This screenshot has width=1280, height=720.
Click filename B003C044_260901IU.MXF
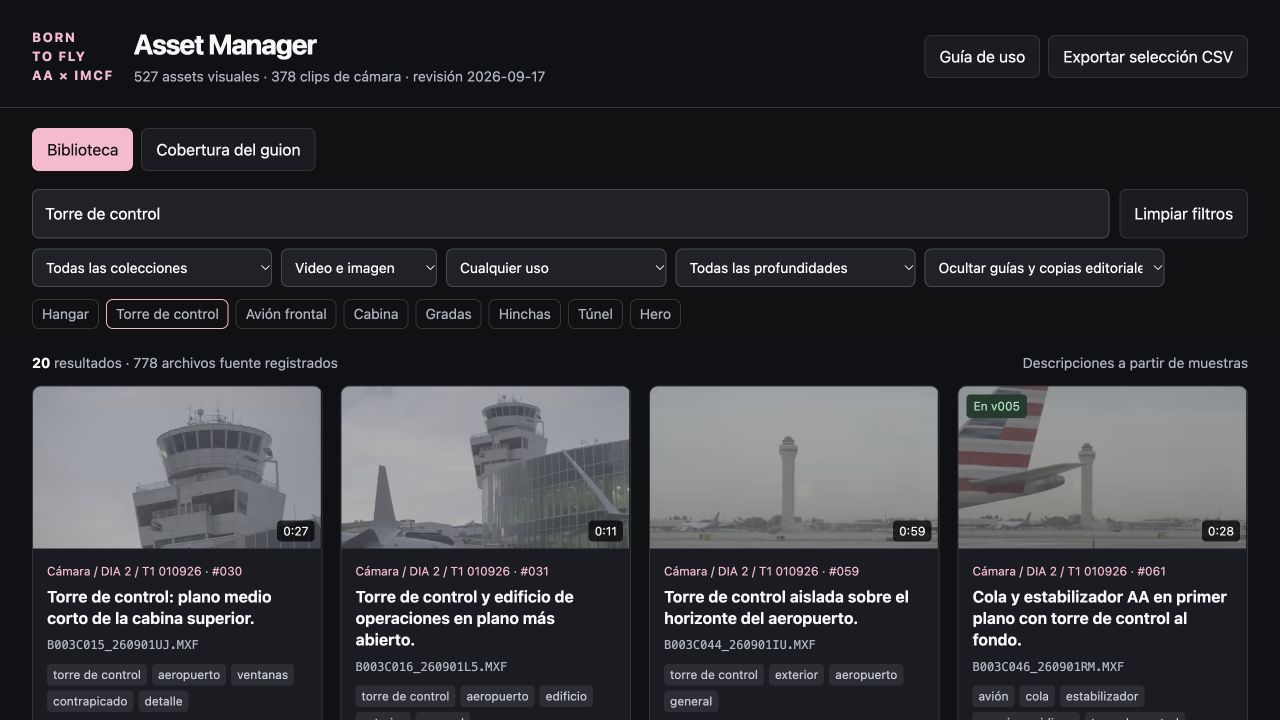(740, 645)
